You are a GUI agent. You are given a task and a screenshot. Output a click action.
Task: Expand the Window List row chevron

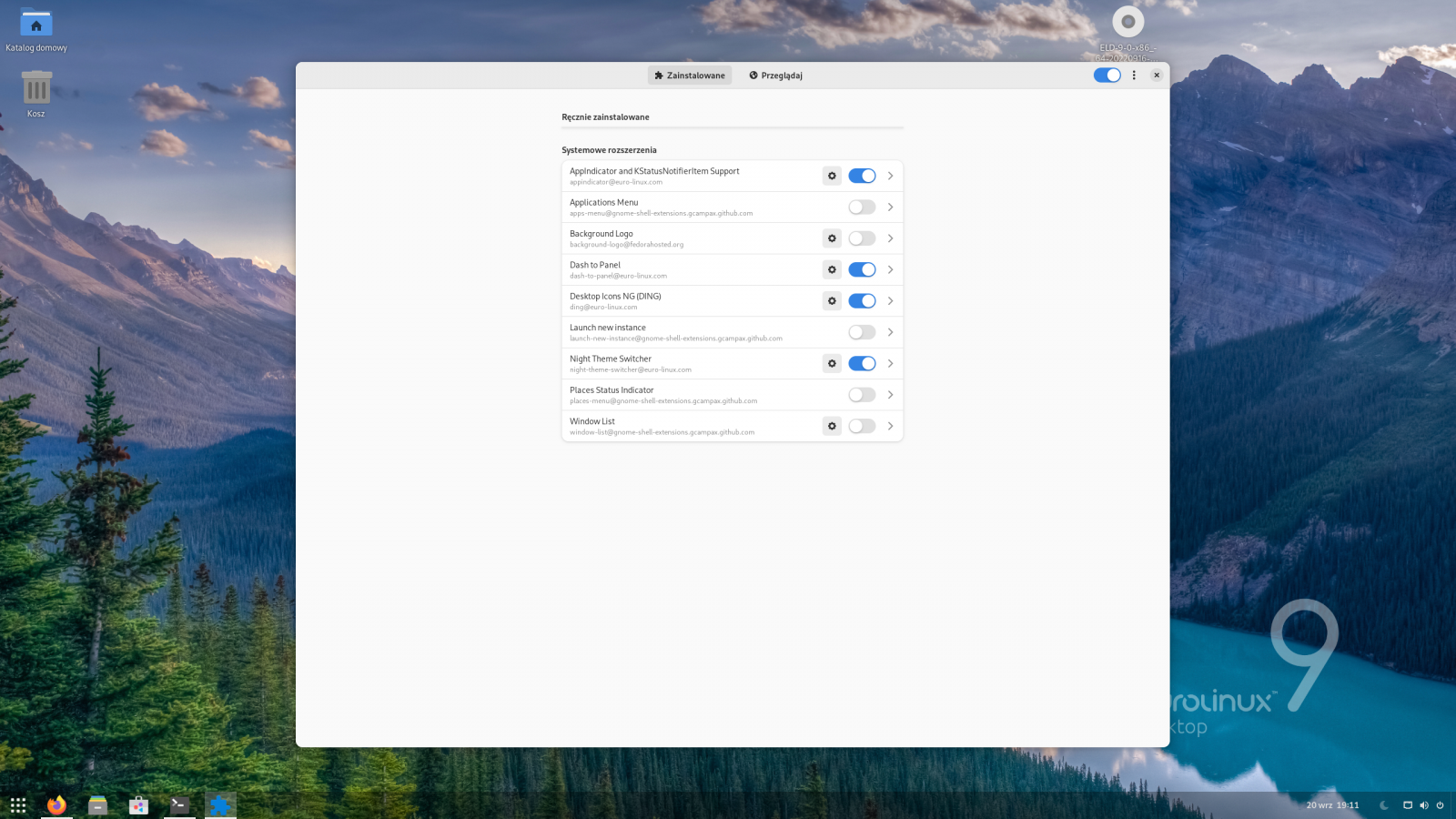(890, 426)
